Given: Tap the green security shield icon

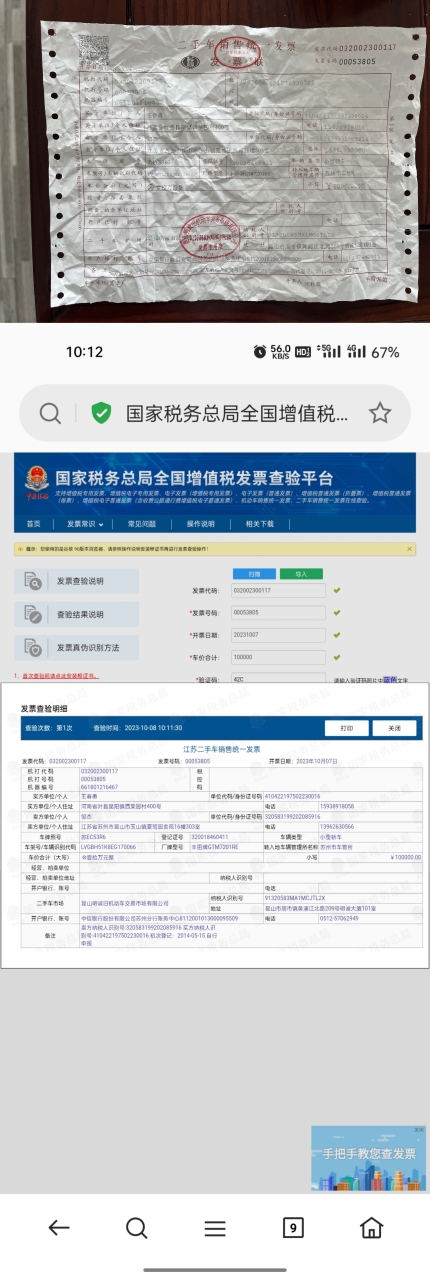Looking at the screenshot, I should 101,413.
